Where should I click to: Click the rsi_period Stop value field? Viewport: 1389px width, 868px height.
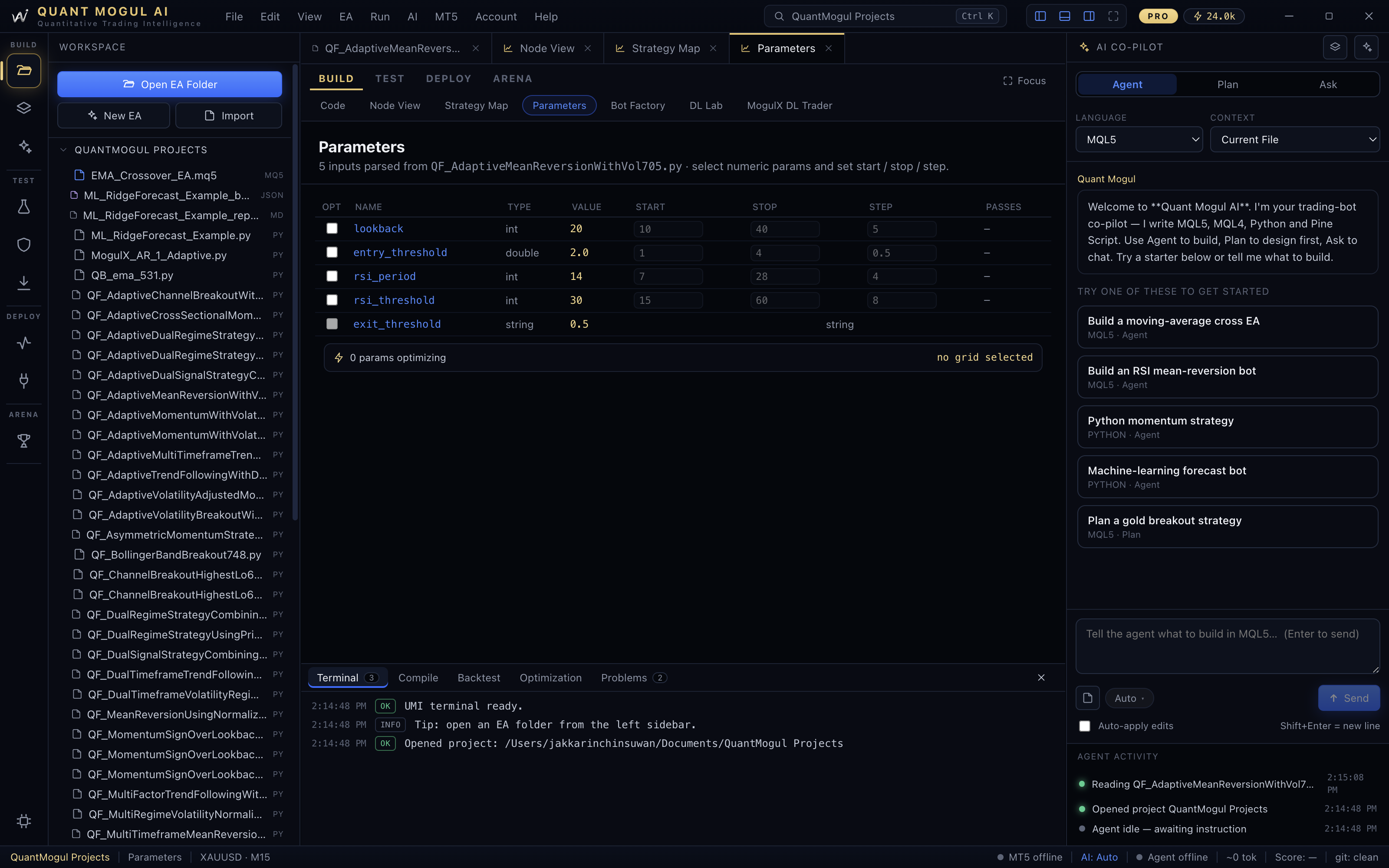[785, 277]
